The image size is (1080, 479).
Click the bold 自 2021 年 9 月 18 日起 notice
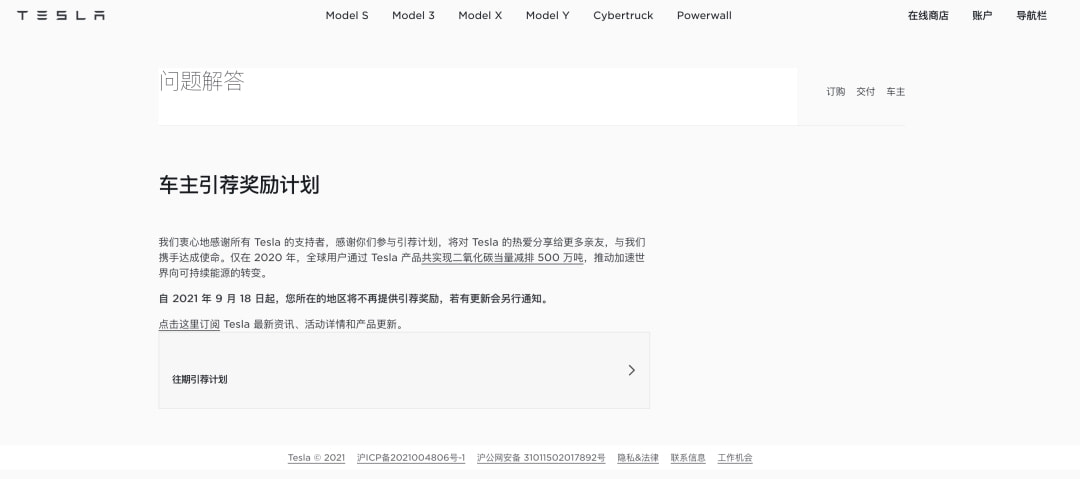pyautogui.click(x=354, y=299)
